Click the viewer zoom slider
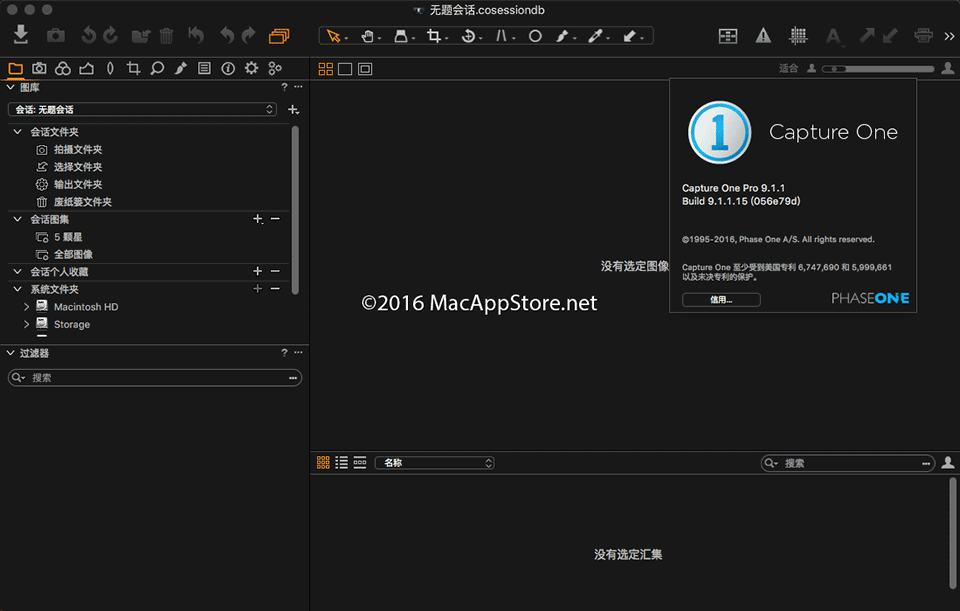 tap(878, 69)
